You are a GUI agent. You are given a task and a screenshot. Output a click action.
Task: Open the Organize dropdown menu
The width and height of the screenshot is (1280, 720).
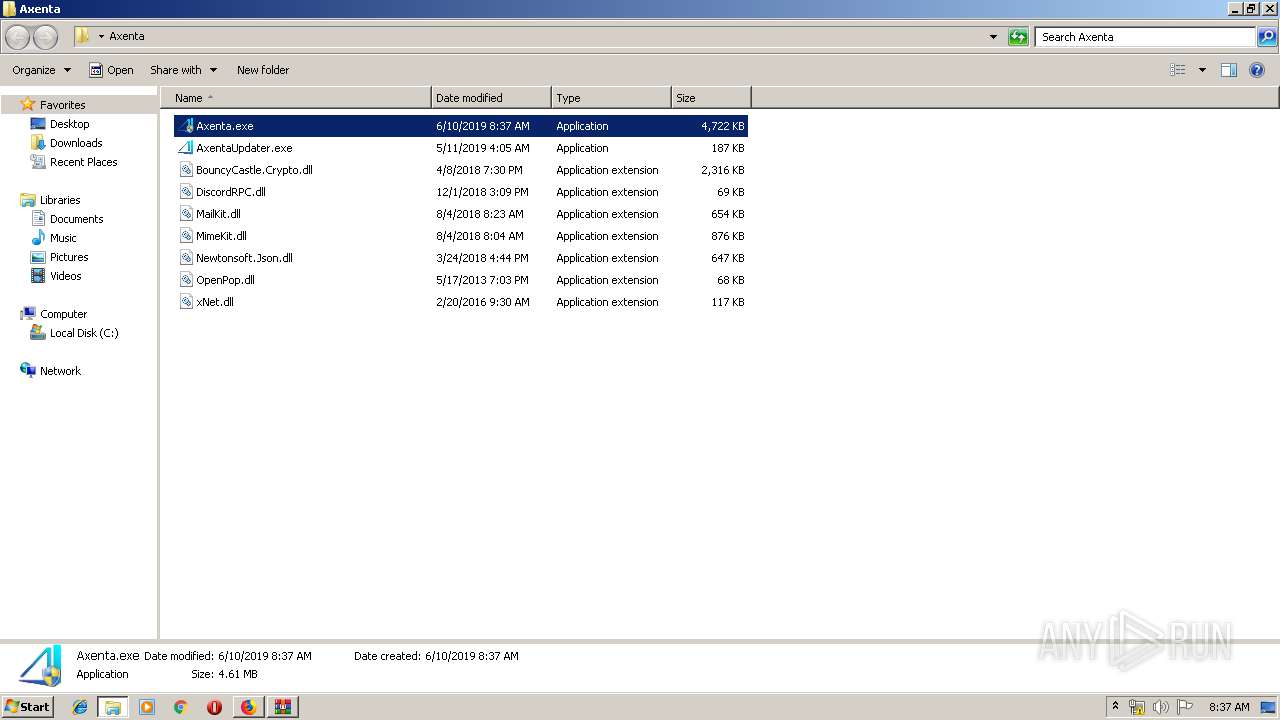coord(41,70)
